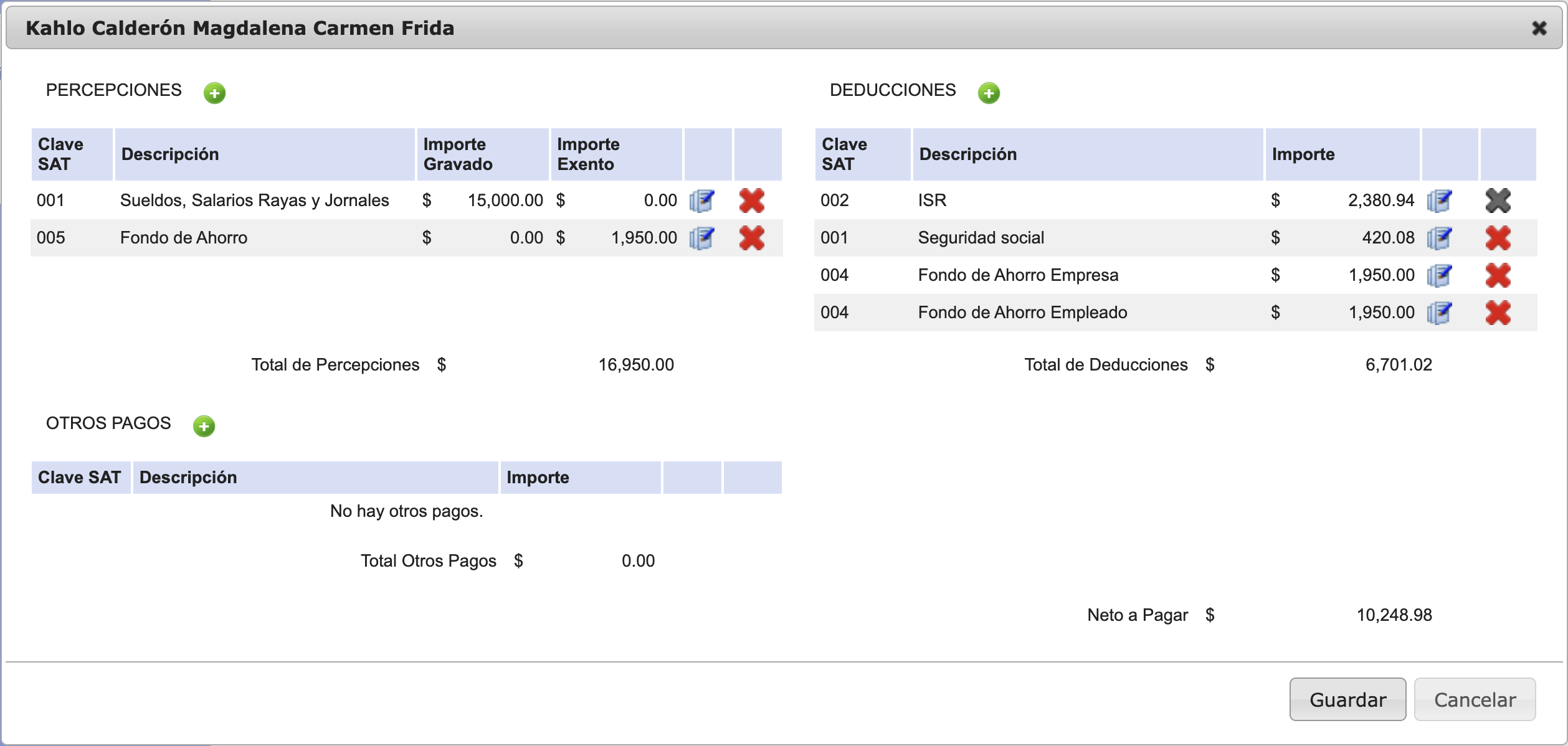This screenshot has width=1568, height=746.
Task: Edit the ISR deduction
Action: tap(1439, 201)
